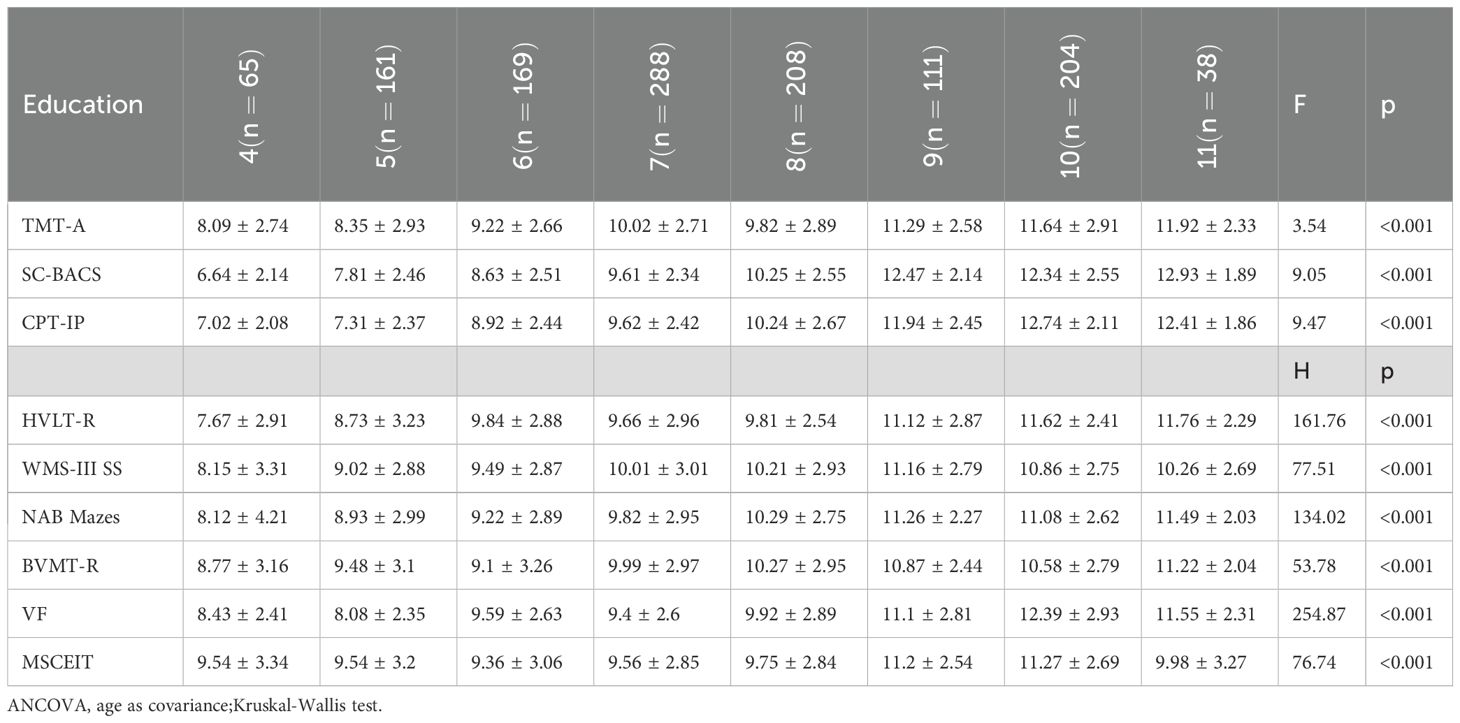Click the Education column header

(83, 104)
